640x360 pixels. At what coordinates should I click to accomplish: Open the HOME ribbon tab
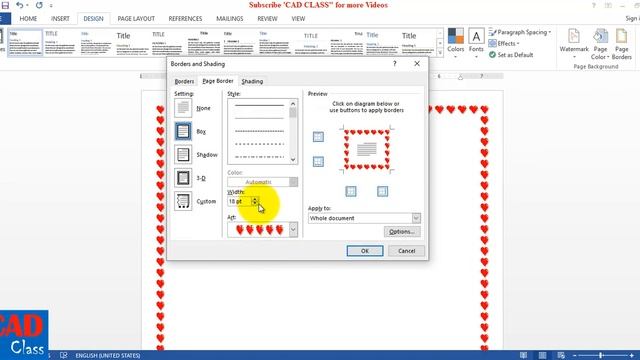coord(28,18)
